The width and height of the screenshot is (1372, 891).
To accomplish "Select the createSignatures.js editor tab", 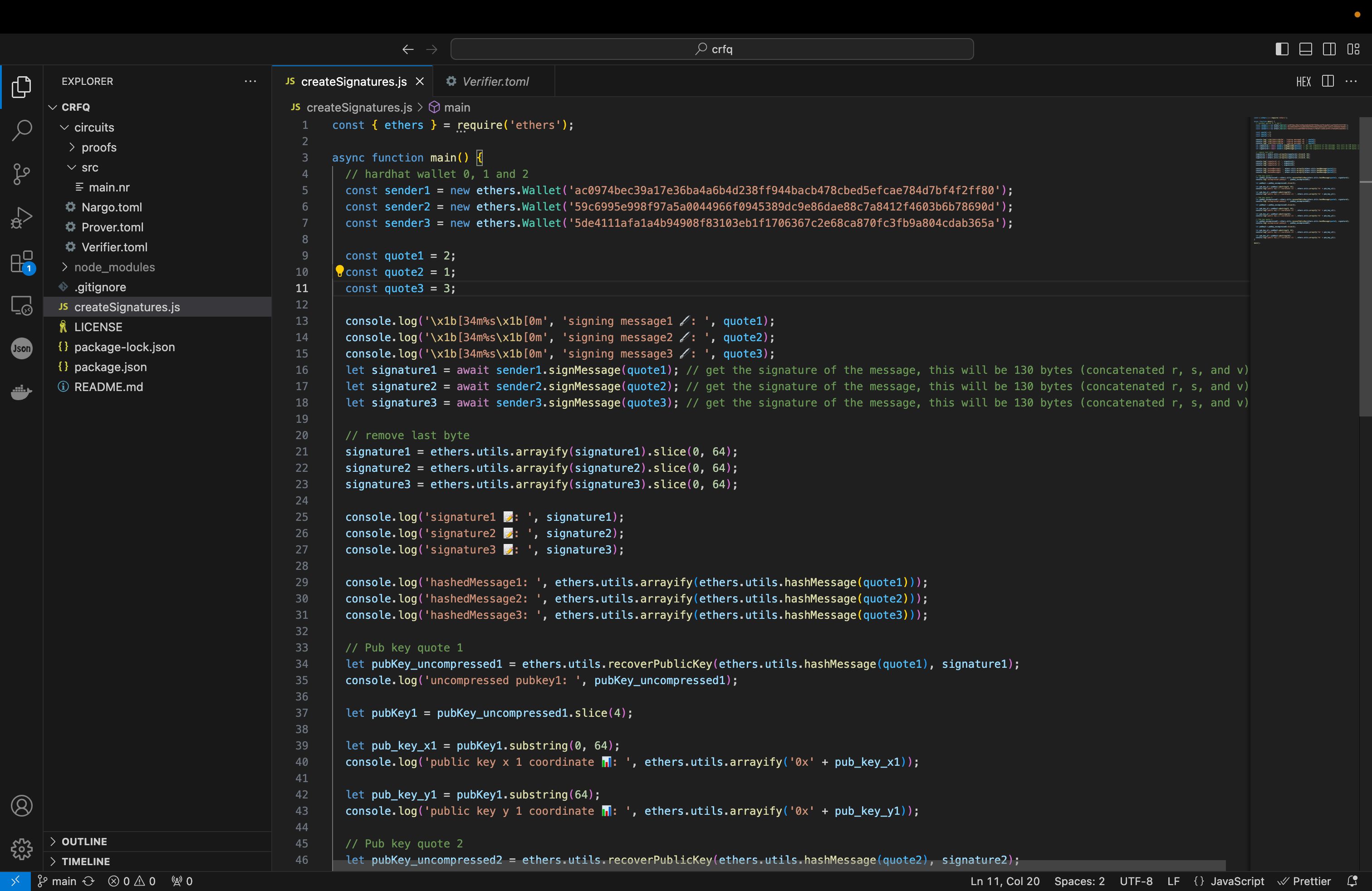I will point(353,82).
